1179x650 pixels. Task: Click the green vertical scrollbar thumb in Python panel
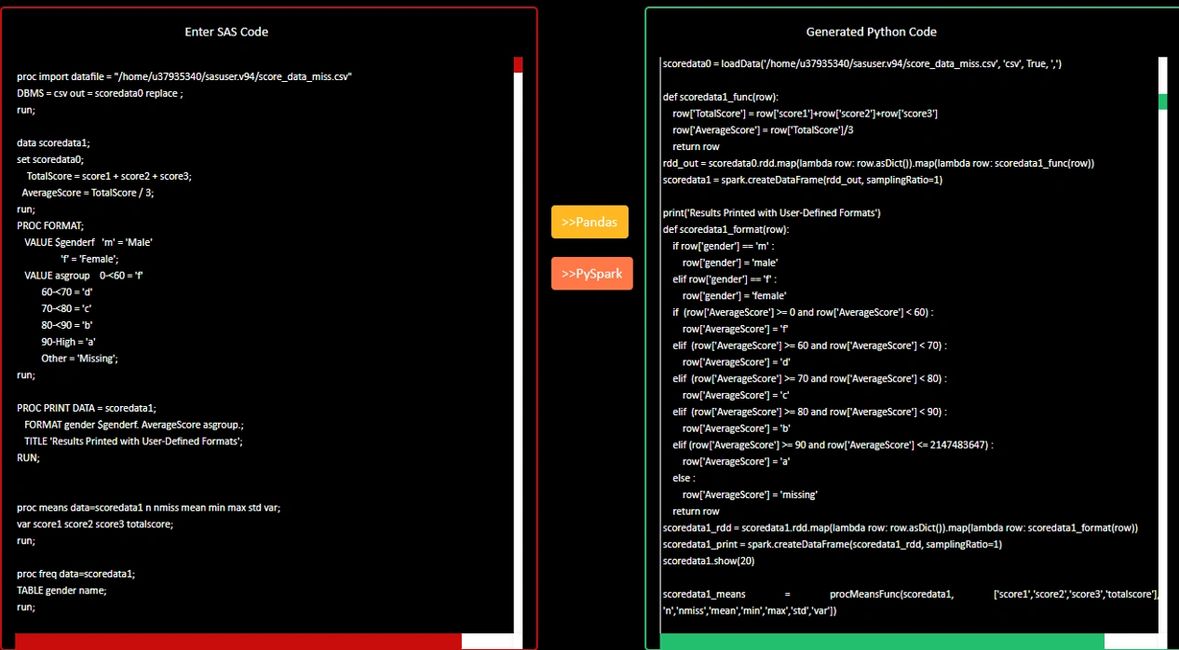point(1162,102)
